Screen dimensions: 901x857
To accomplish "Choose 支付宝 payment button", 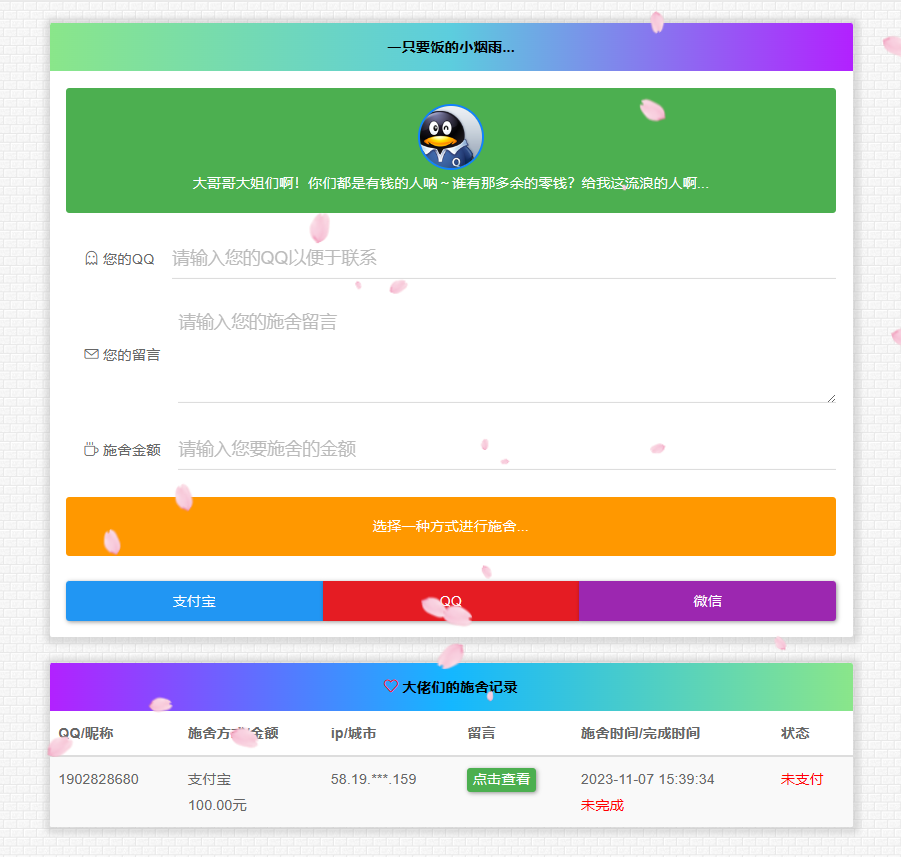I will (194, 601).
